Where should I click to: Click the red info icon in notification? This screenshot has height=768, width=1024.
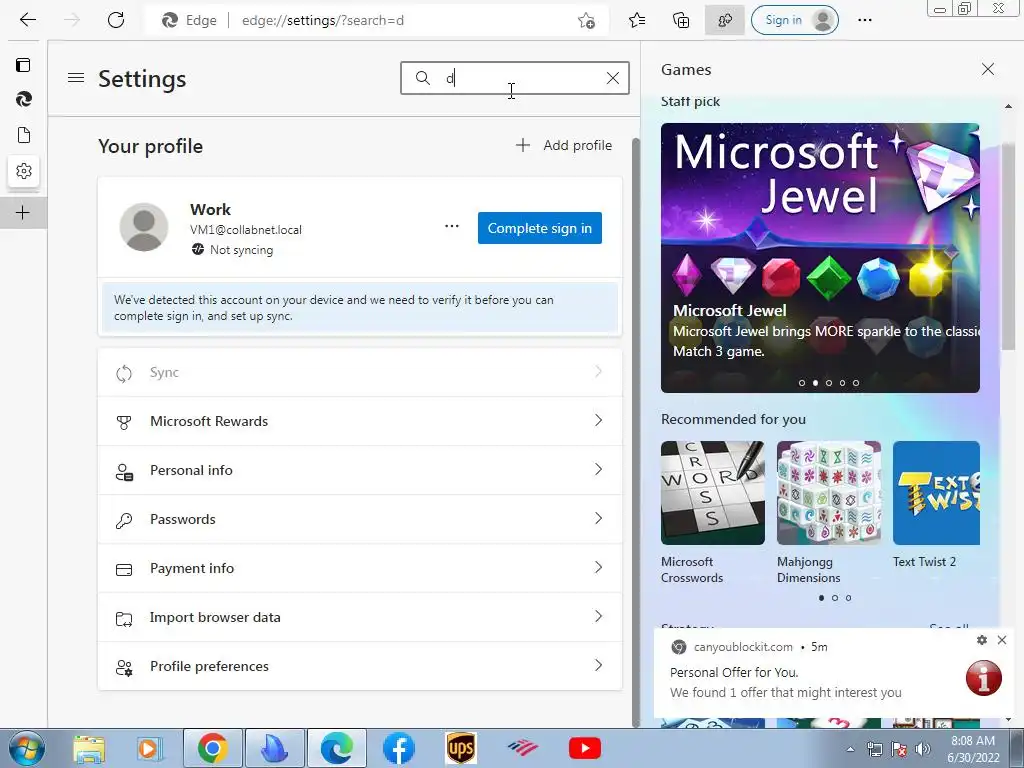[x=984, y=677]
